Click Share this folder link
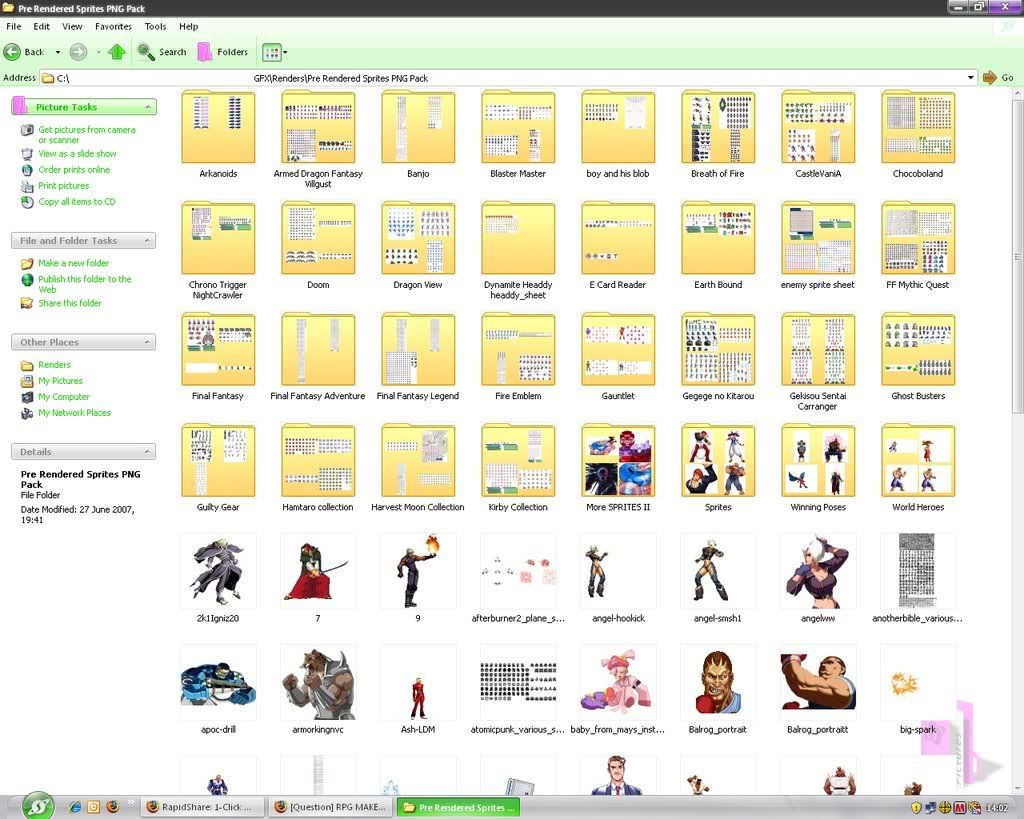 (70, 302)
